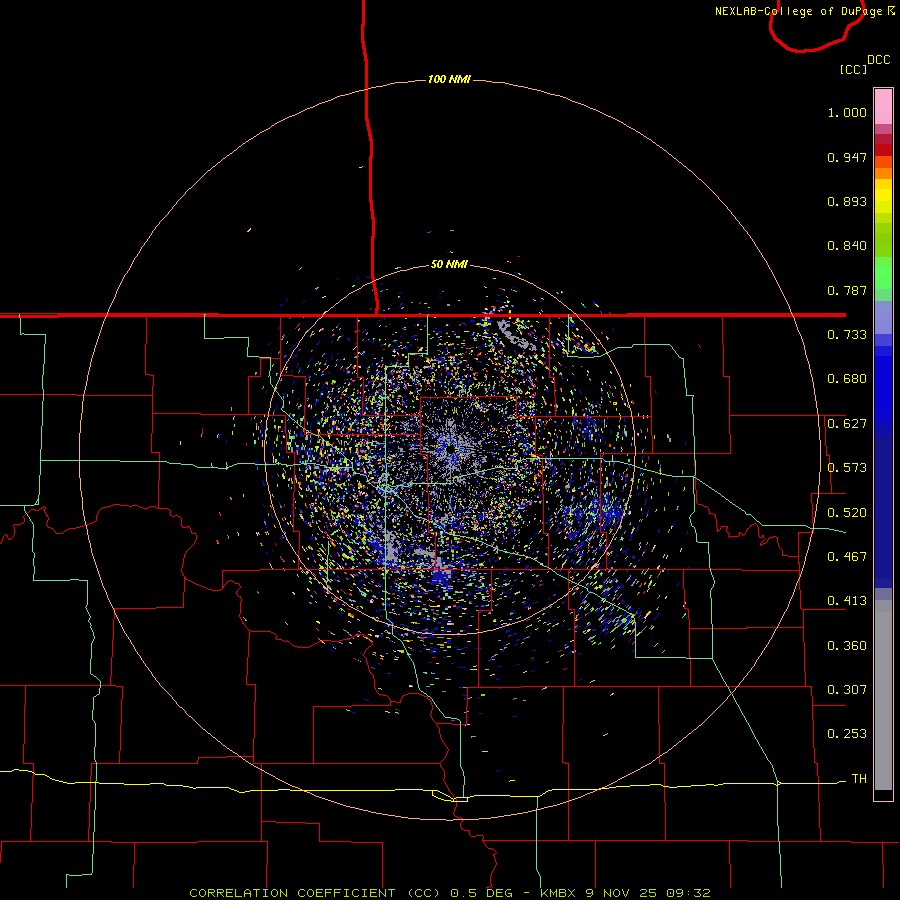This screenshot has height=900, width=900.
Task: Select the 0.467 legend value
Action: [847, 557]
